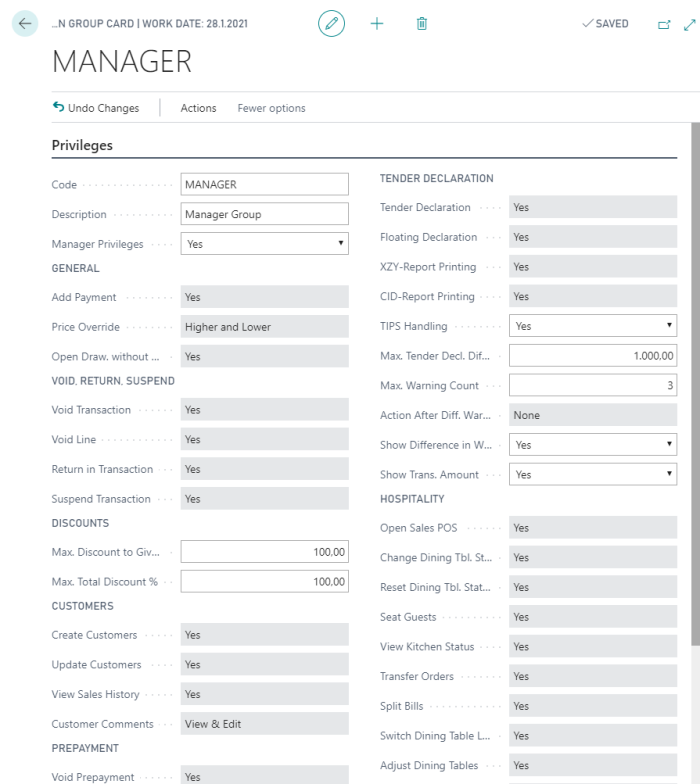Click the Open Draw. without value field
The height and width of the screenshot is (784, 700).
click(264, 356)
